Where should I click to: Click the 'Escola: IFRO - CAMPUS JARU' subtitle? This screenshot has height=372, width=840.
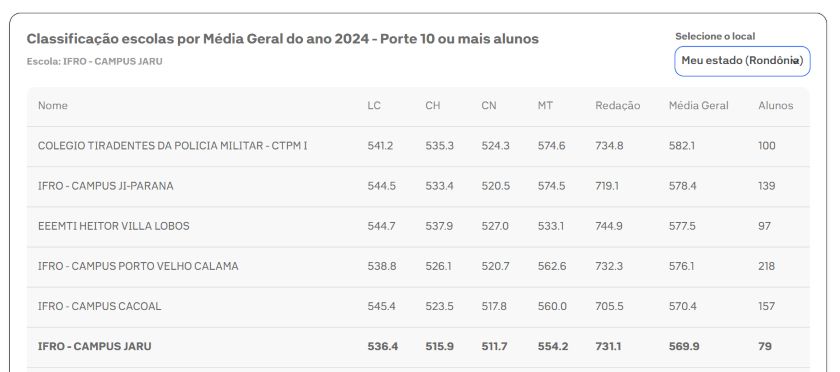pos(94,62)
